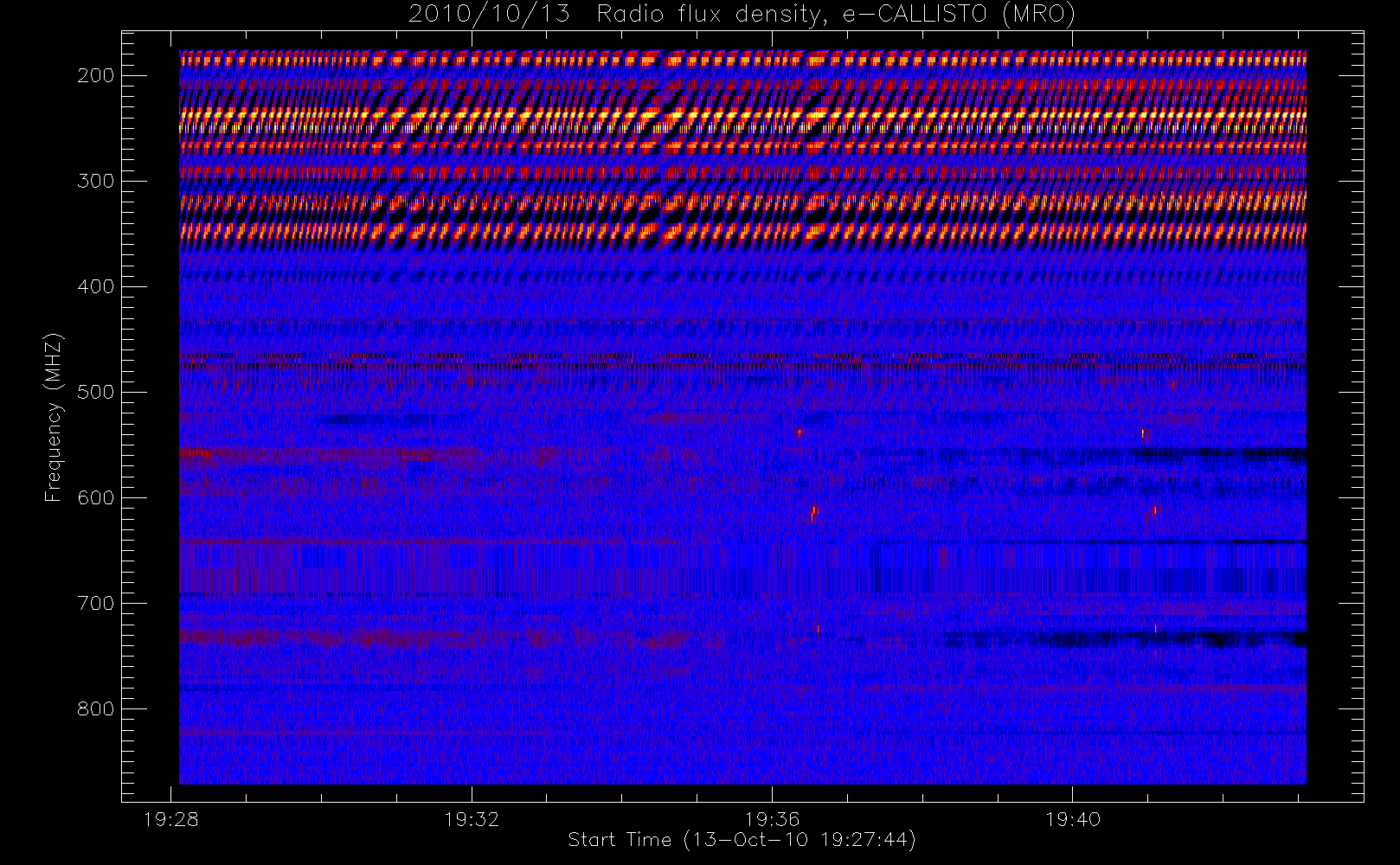Click the '600' frequency axis label
Image resolution: width=1400 pixels, height=865 pixels.
click(x=95, y=497)
